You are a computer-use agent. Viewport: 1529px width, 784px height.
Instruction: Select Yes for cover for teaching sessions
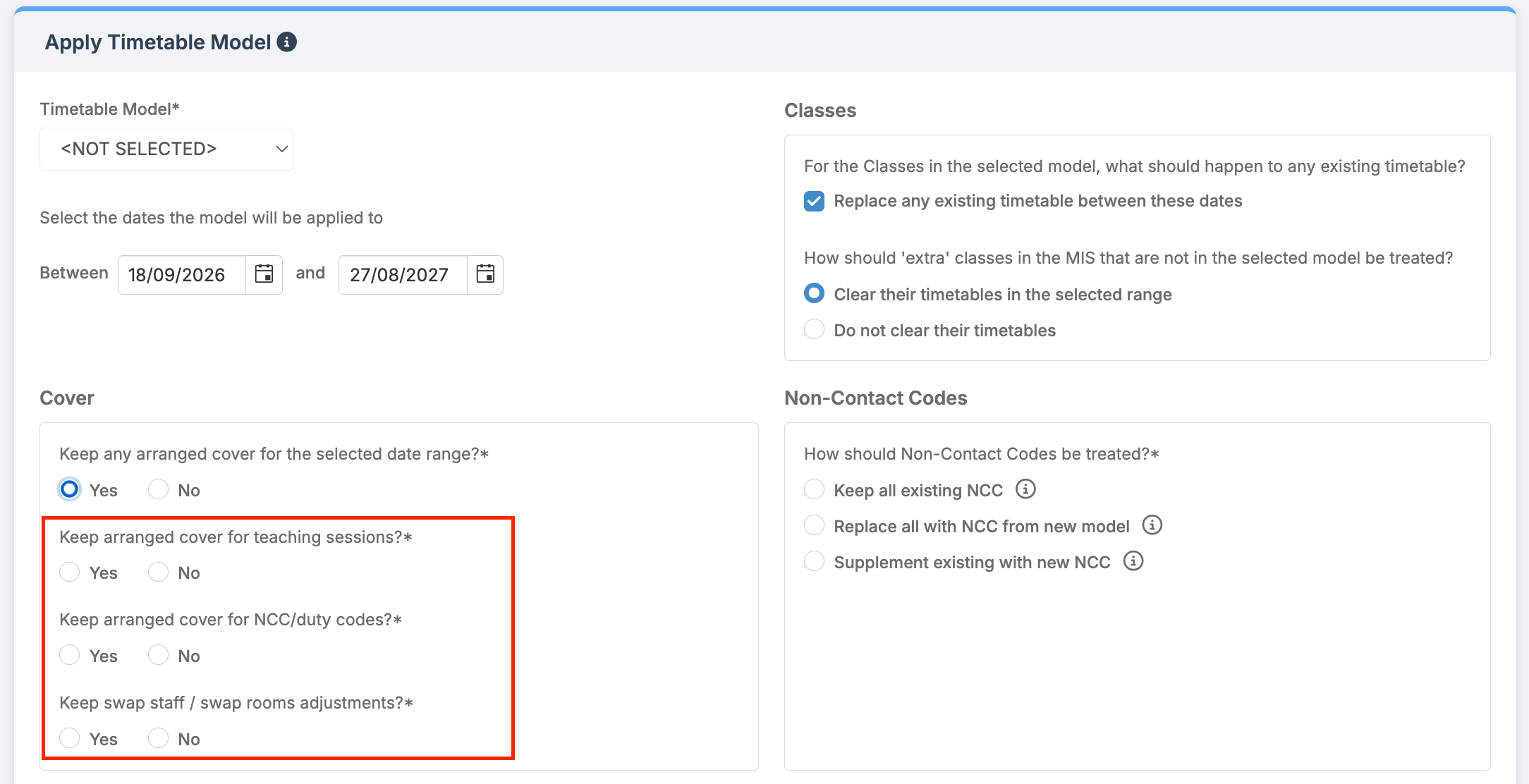pyautogui.click(x=69, y=572)
